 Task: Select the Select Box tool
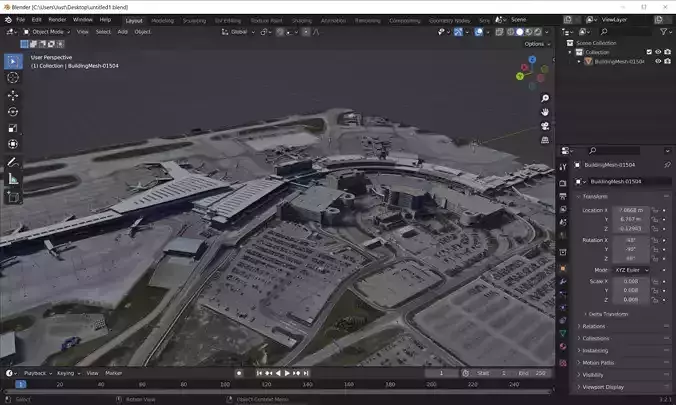pyautogui.click(x=13, y=62)
